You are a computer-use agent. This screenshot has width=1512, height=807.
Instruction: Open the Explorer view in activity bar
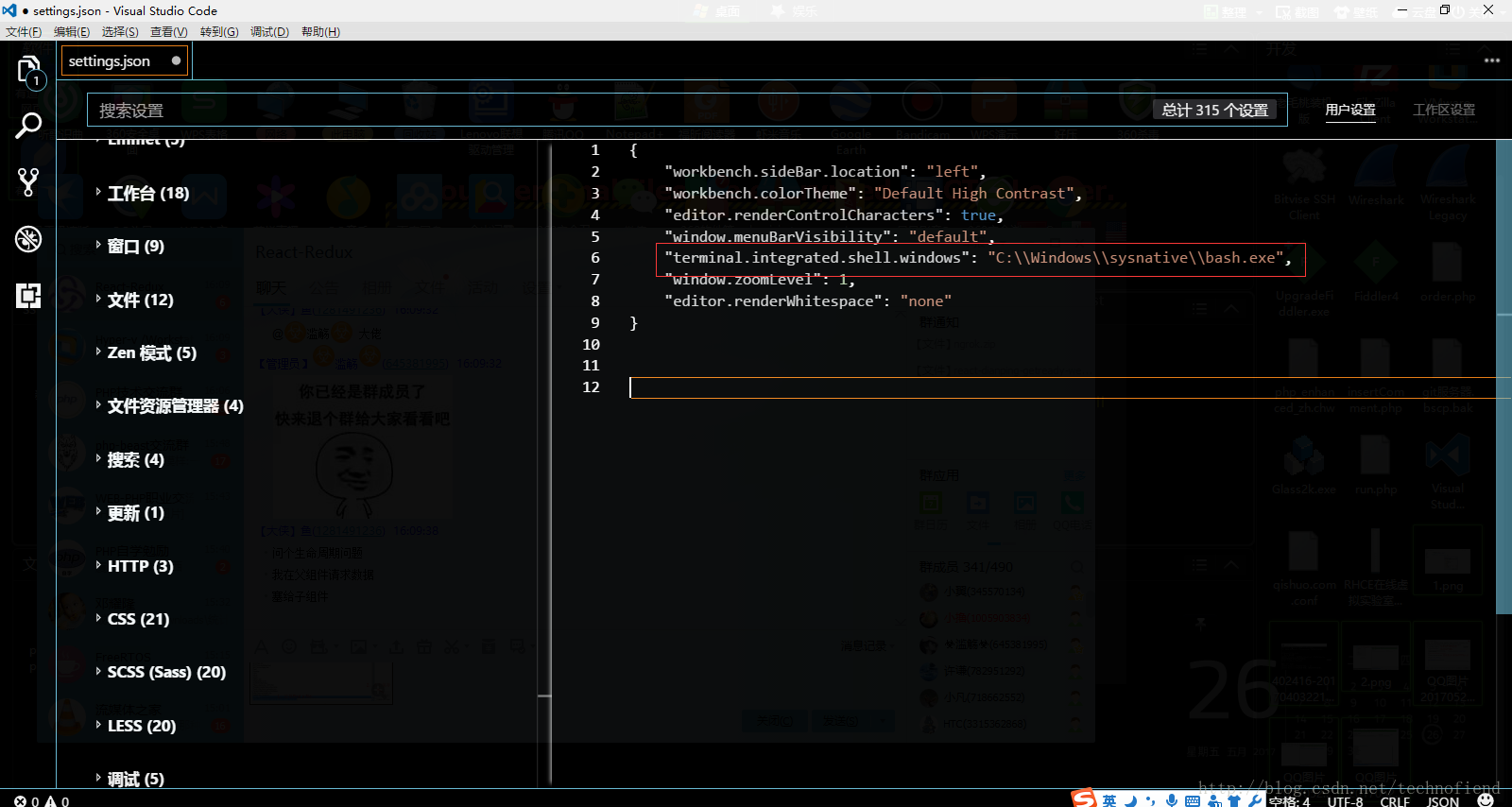pyautogui.click(x=28, y=71)
